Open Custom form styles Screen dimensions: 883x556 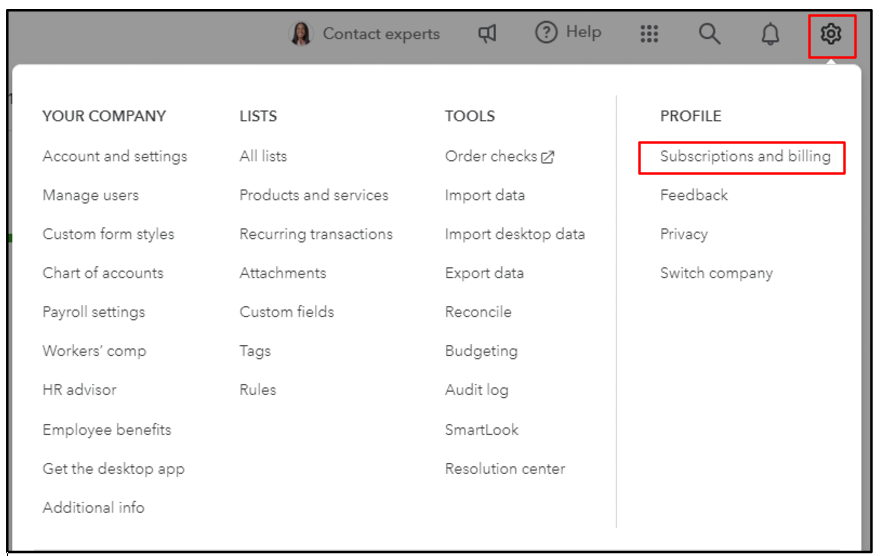(108, 234)
